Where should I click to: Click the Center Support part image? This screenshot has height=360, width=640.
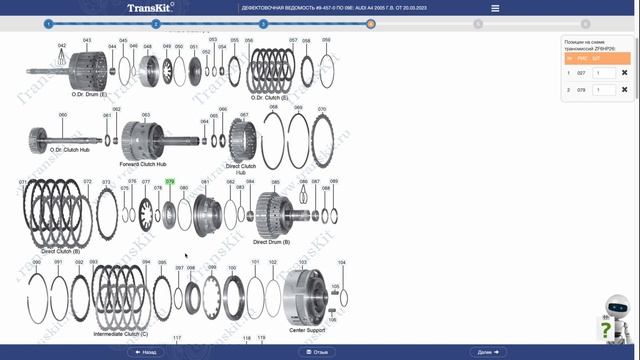point(305,297)
